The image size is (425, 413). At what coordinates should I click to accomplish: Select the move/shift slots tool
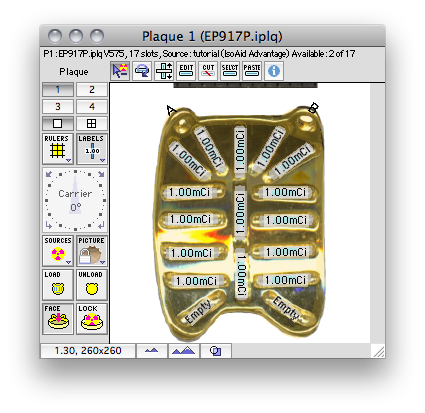point(164,71)
